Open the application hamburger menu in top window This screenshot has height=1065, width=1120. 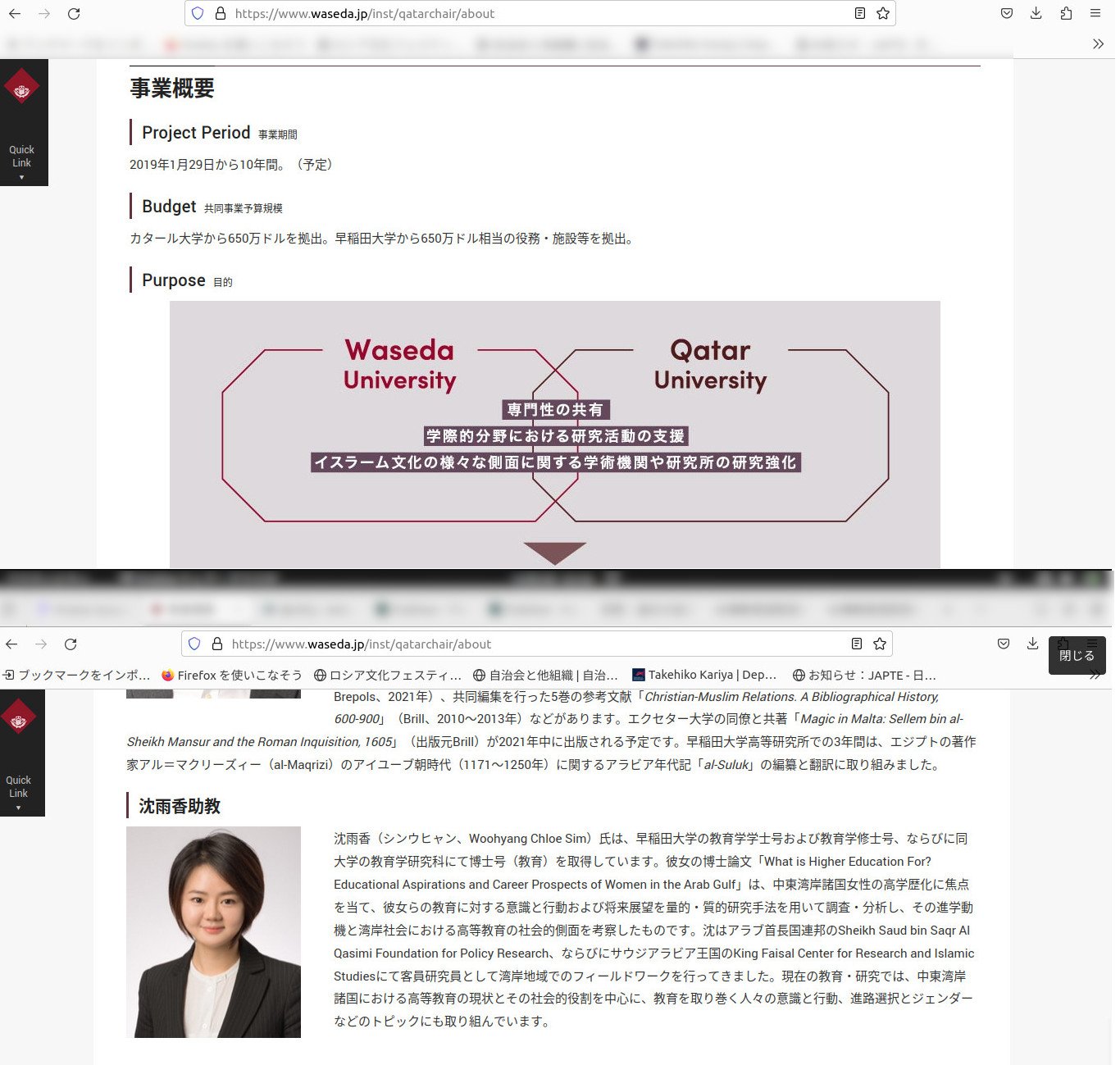1095,13
